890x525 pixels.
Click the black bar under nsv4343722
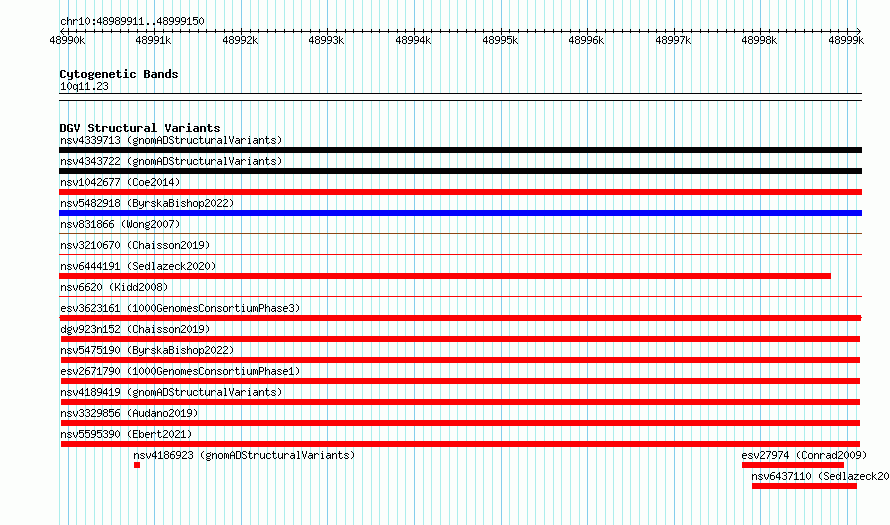coord(460,171)
